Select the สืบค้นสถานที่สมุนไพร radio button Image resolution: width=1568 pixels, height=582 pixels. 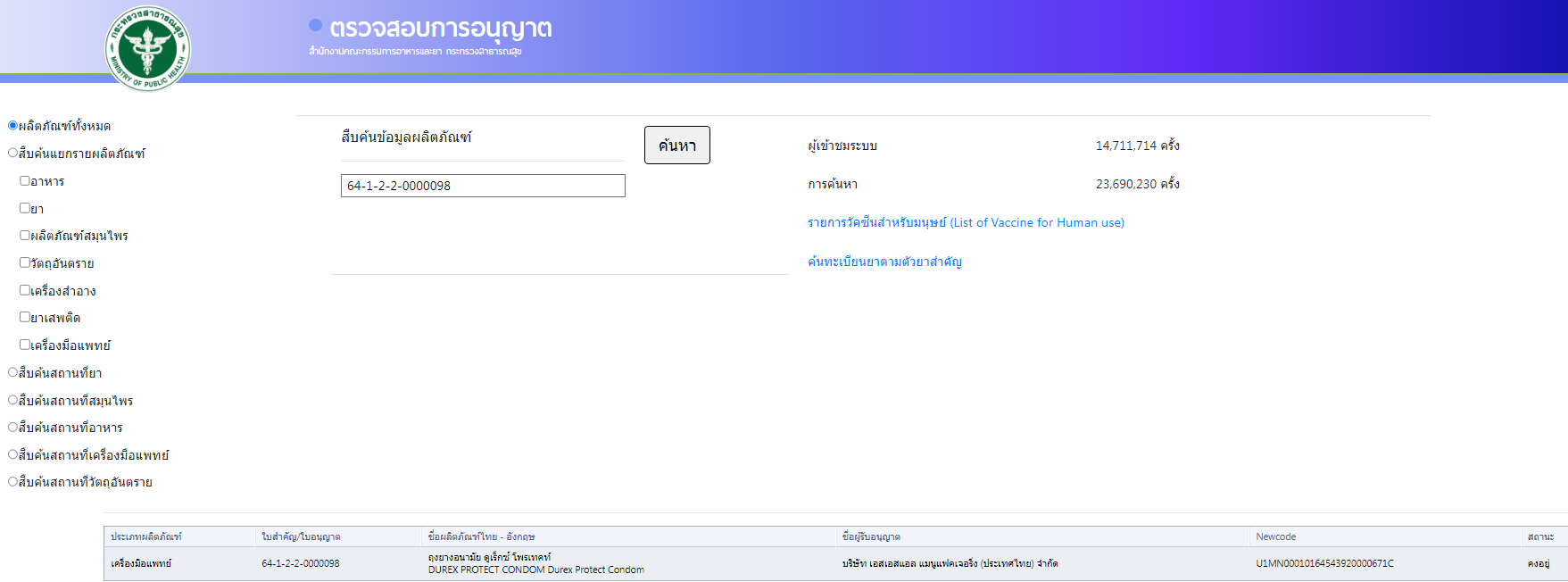(x=13, y=401)
